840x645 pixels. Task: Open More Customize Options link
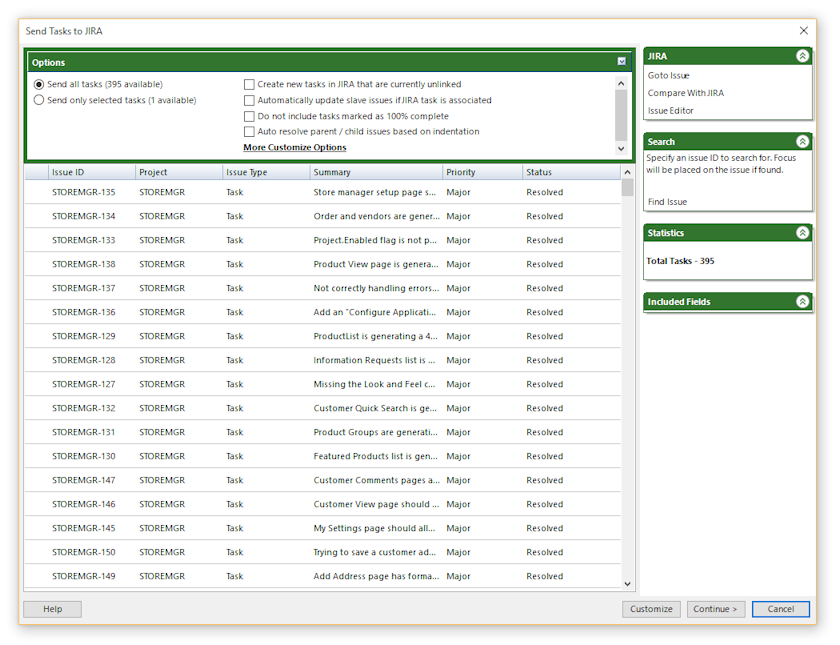pos(295,147)
